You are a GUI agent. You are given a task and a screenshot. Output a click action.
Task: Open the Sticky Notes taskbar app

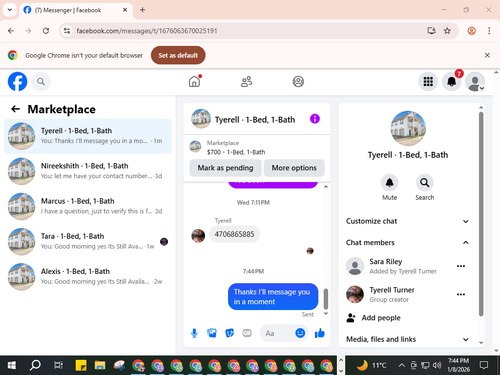pyautogui.click(x=81, y=366)
